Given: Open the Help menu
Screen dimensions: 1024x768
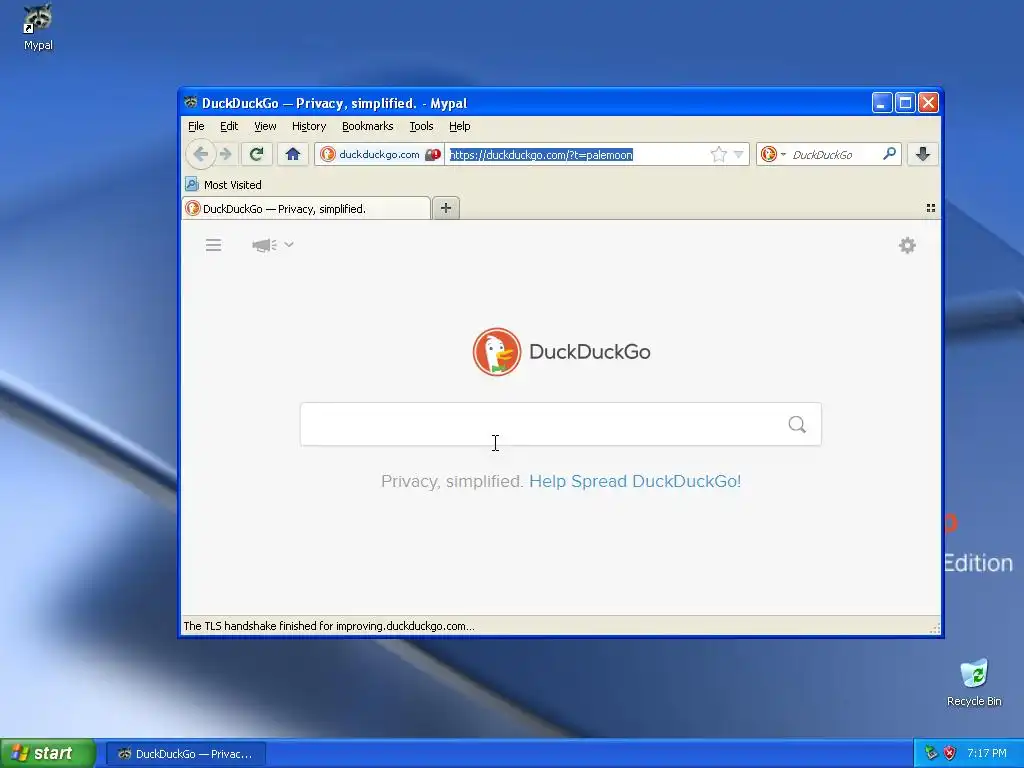Looking at the screenshot, I should coord(460,126).
